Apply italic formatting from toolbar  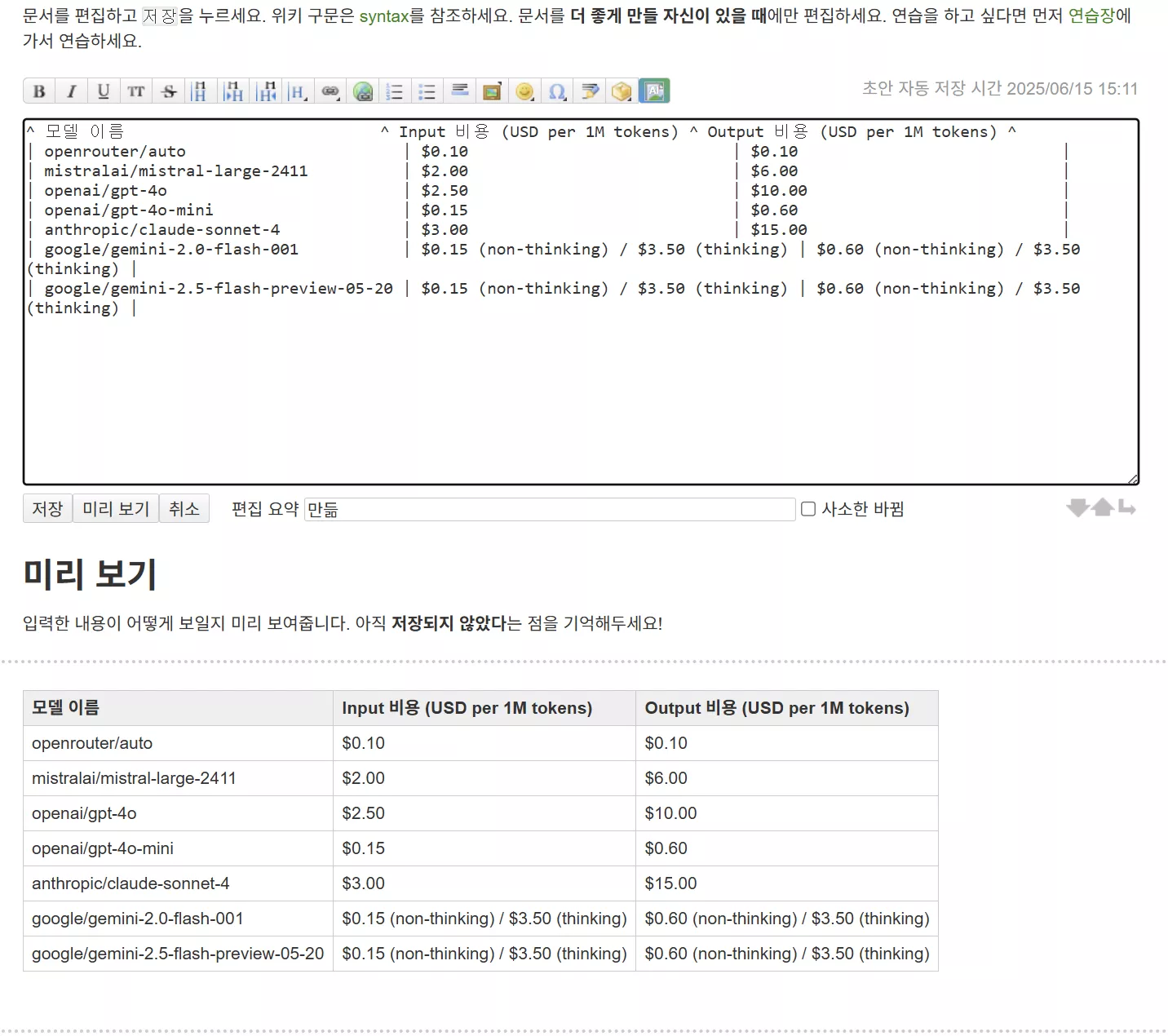tap(71, 91)
